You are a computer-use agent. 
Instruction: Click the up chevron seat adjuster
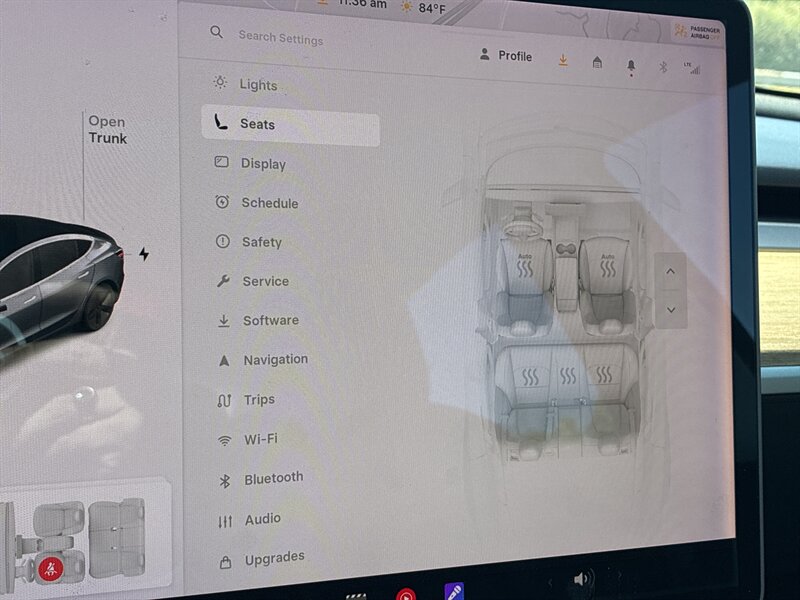click(670, 271)
